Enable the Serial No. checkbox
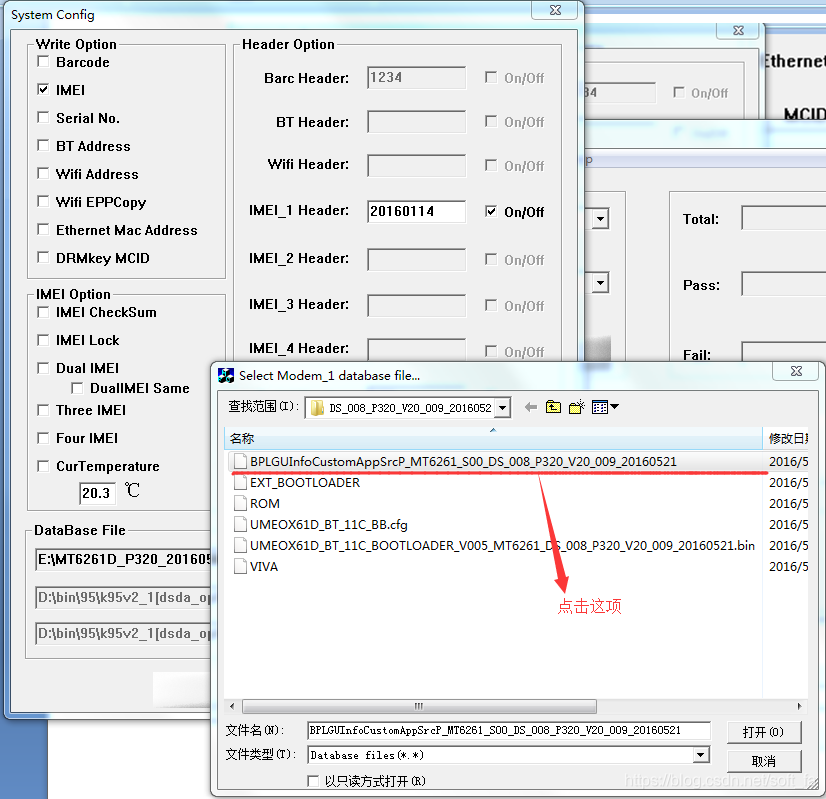The height and width of the screenshot is (799, 826). (43, 117)
